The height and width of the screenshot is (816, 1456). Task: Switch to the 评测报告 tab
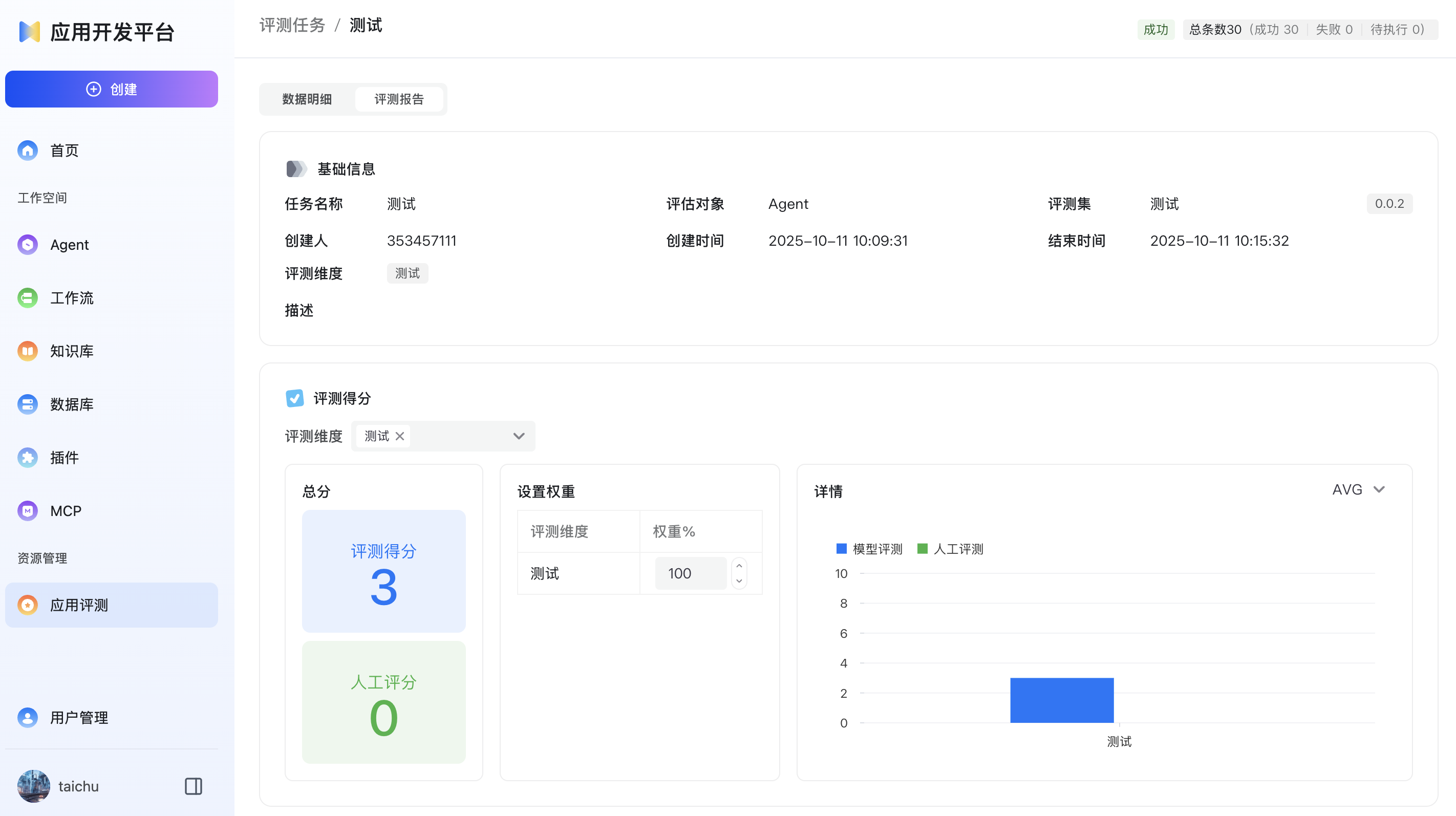click(400, 99)
